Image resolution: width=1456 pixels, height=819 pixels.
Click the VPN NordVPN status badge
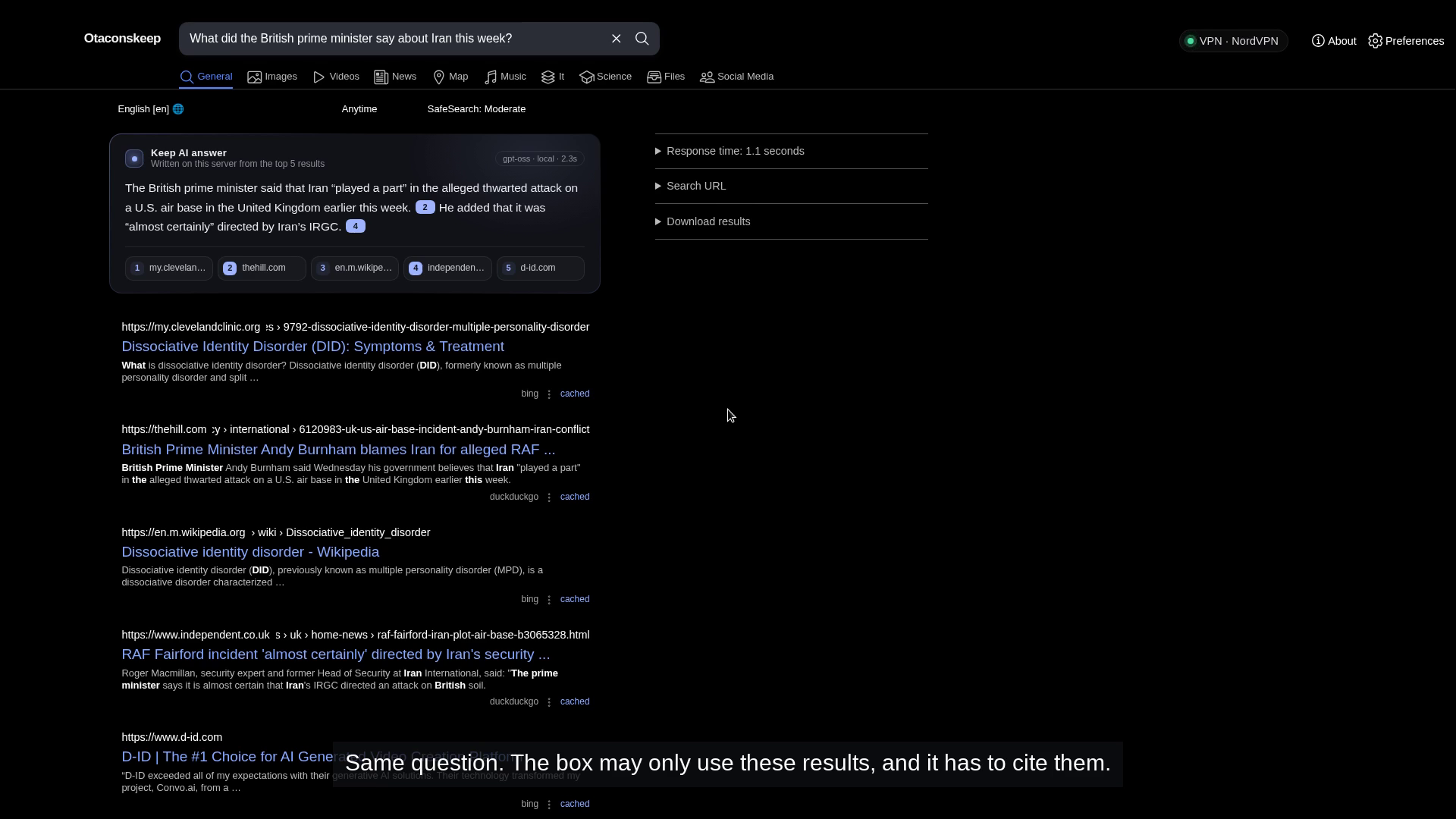click(1233, 41)
